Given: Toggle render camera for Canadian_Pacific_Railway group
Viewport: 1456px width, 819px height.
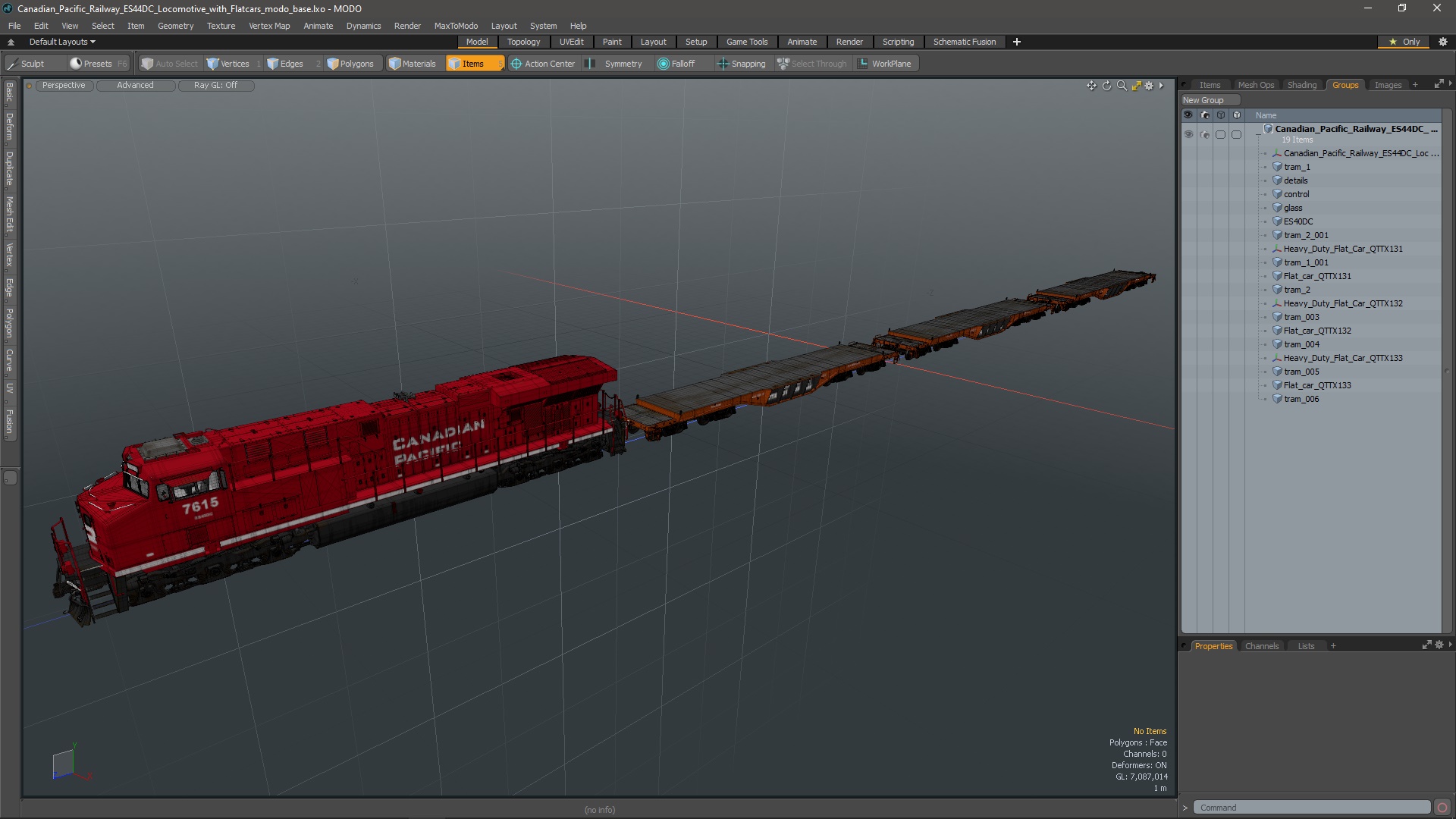Looking at the screenshot, I should click(1205, 134).
